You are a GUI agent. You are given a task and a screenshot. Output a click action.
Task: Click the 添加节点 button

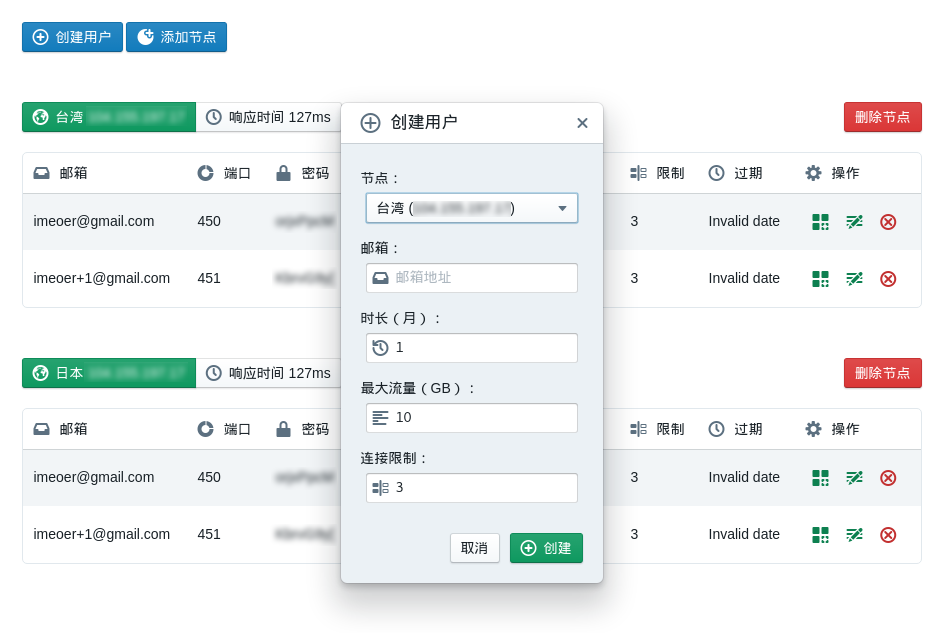coord(176,36)
